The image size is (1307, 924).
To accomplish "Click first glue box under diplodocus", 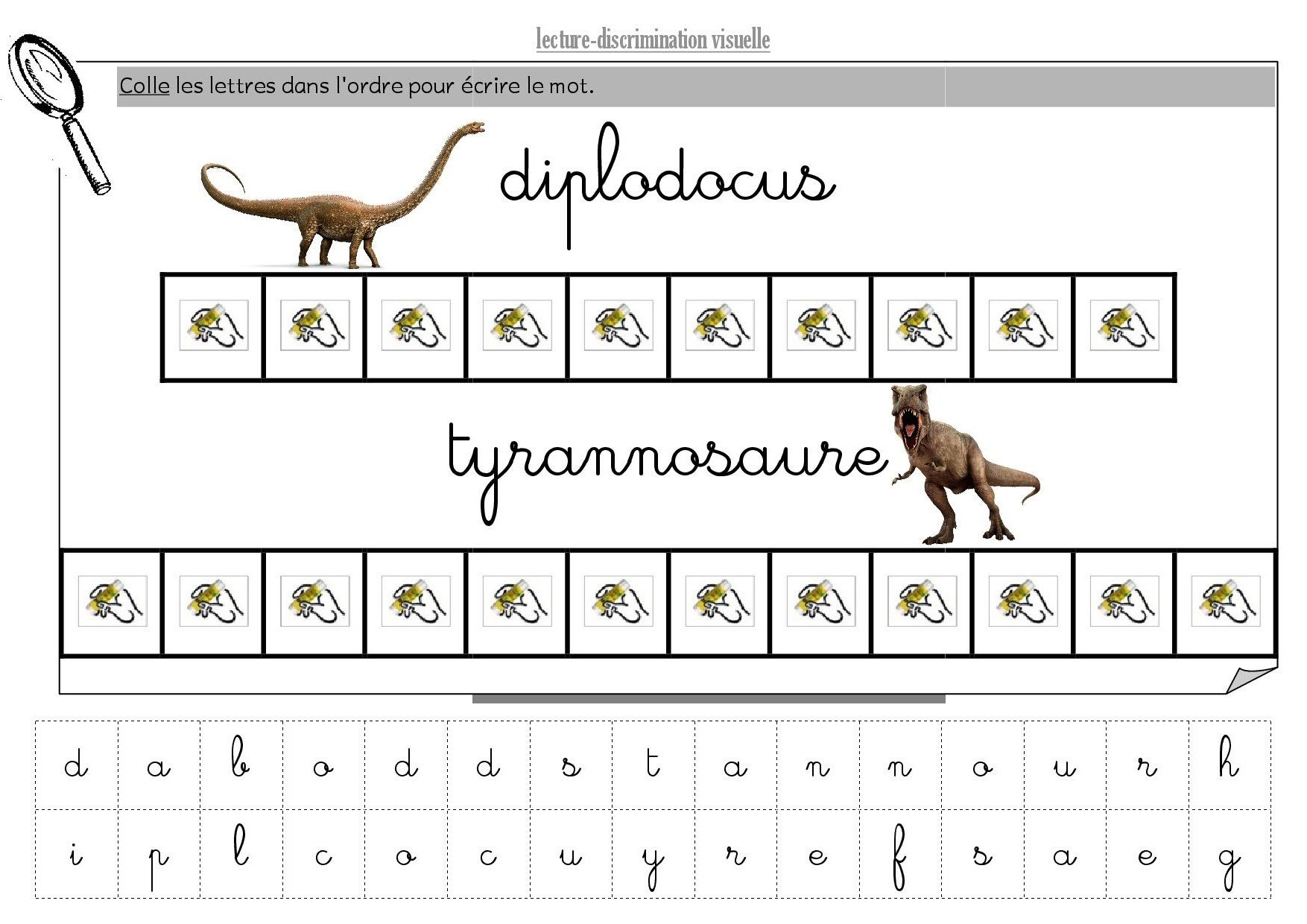I will (x=213, y=326).
